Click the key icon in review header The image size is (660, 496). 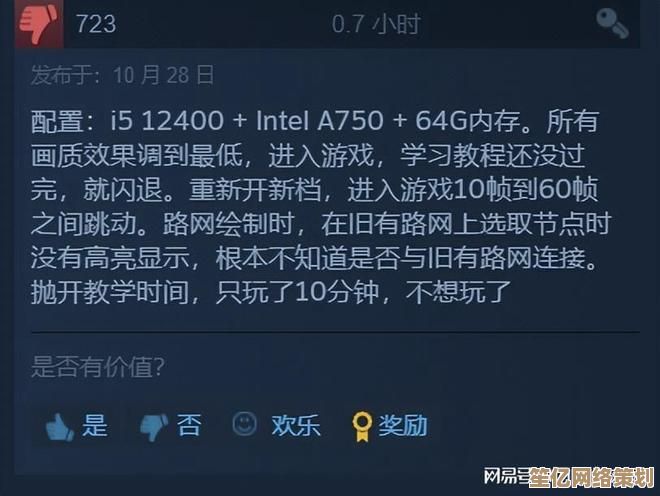click(x=611, y=23)
